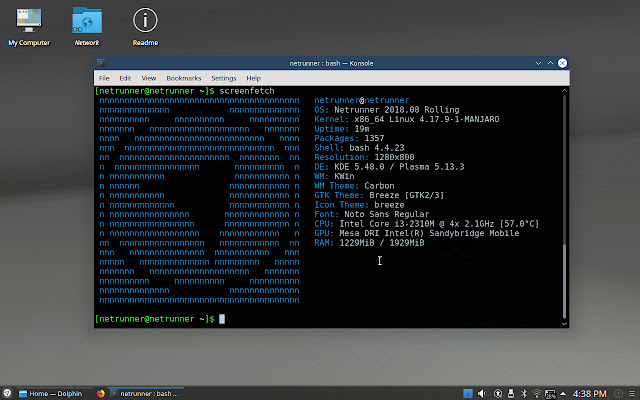The height and width of the screenshot is (400, 640).
Task: Click the Kernel 'x86_64 Linux 4.17.9-1-MANJARO' text
Action: (x=427, y=119)
